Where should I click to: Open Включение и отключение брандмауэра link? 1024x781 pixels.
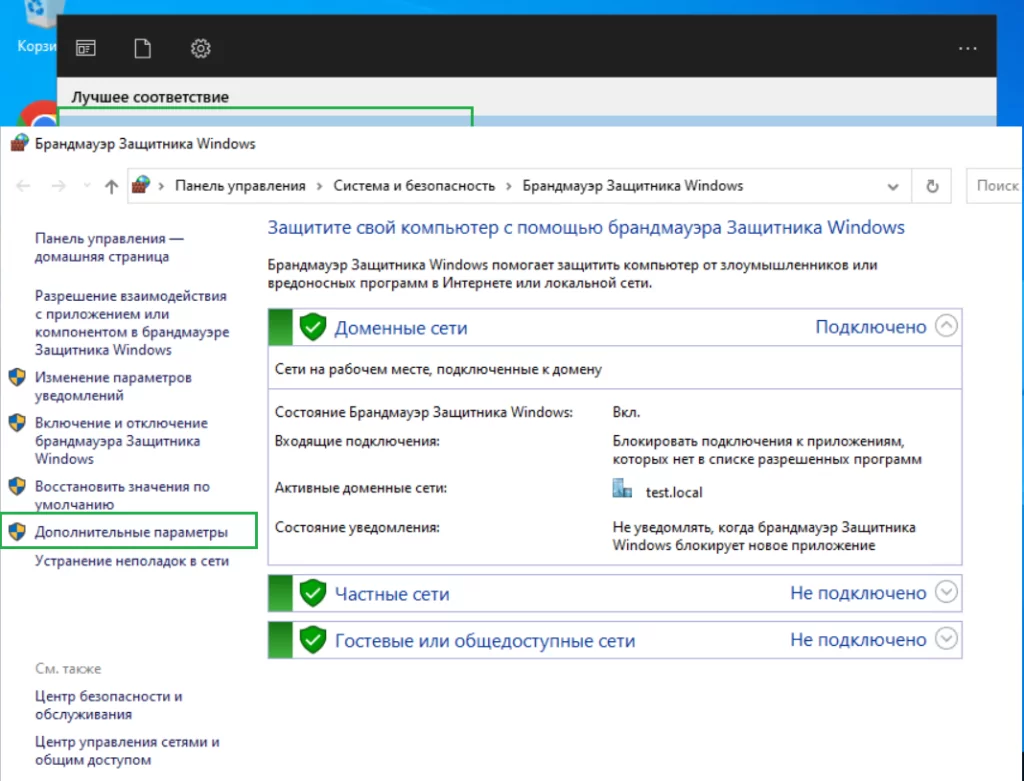[121, 441]
